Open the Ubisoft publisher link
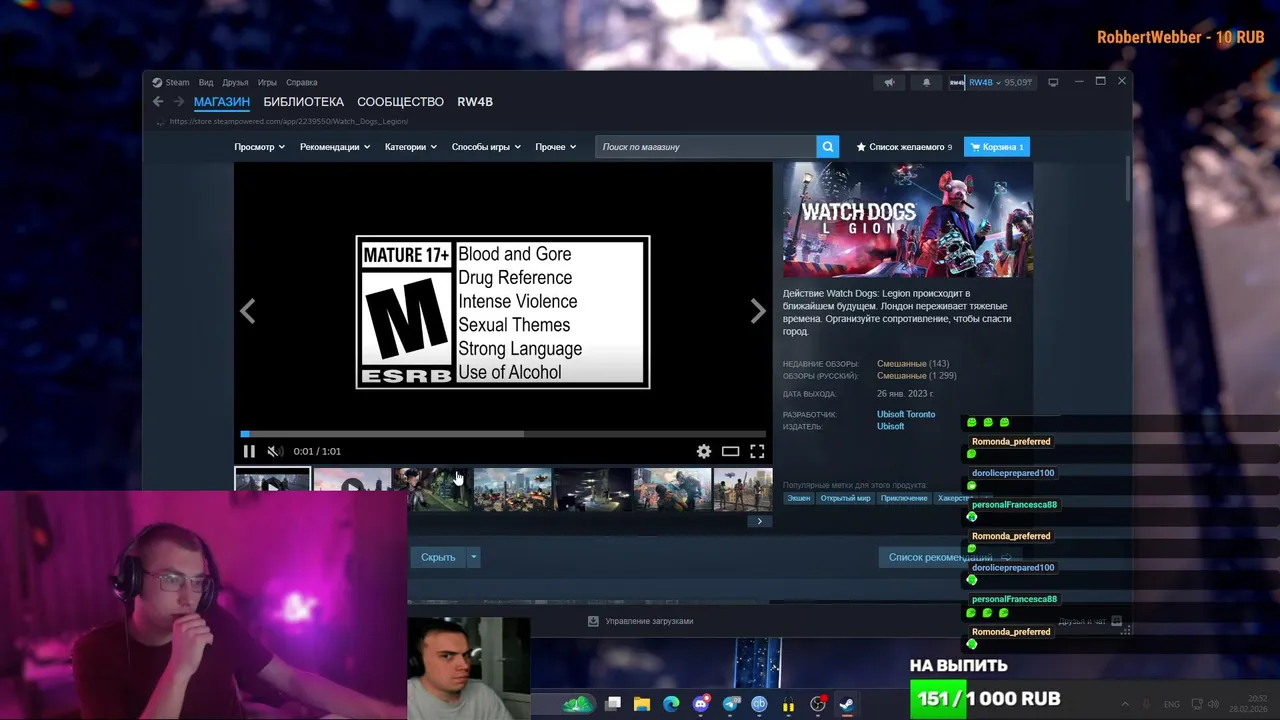The height and width of the screenshot is (720, 1280). click(x=890, y=426)
